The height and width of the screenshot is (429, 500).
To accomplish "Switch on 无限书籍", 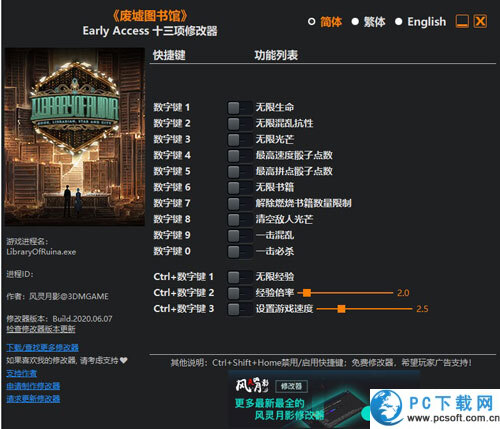I will 239,187.
